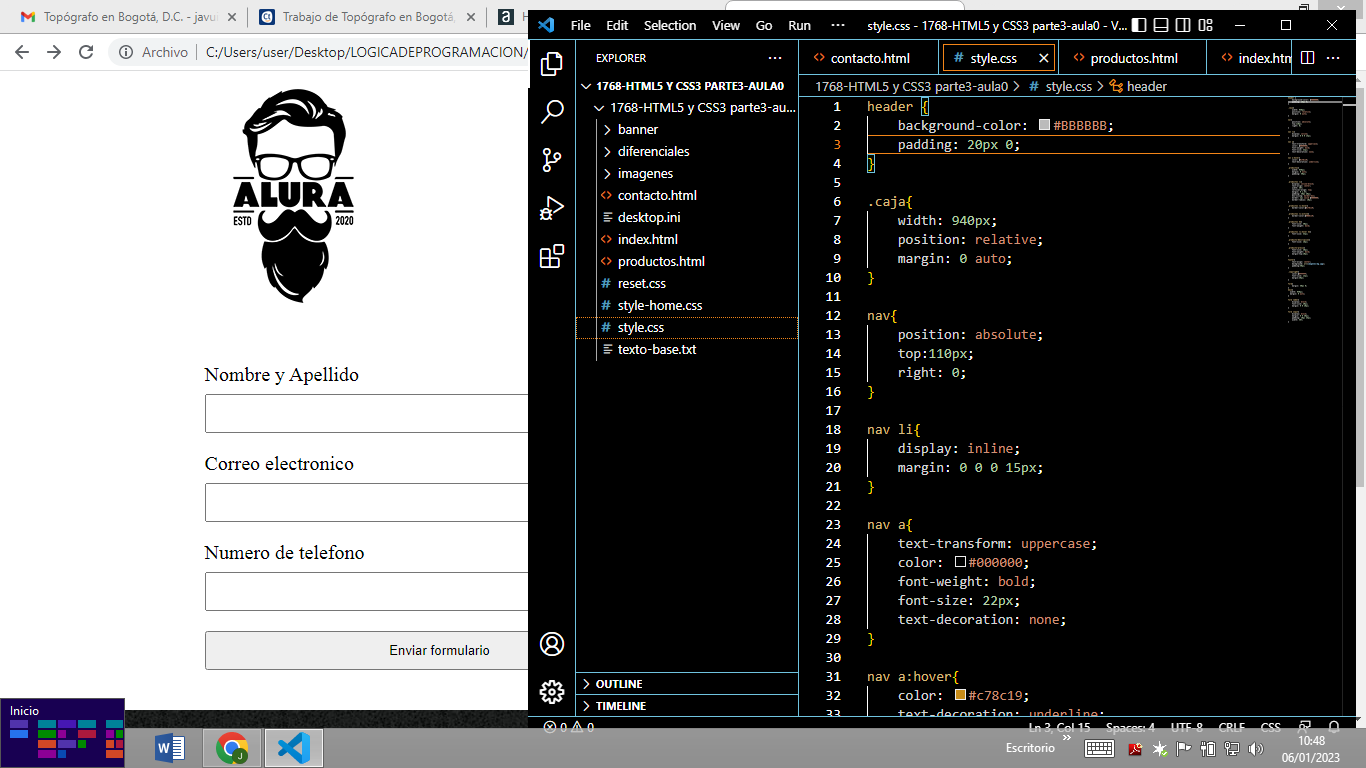Switch to productos.html editor tab
Image resolution: width=1366 pixels, height=768 pixels.
[1132, 58]
